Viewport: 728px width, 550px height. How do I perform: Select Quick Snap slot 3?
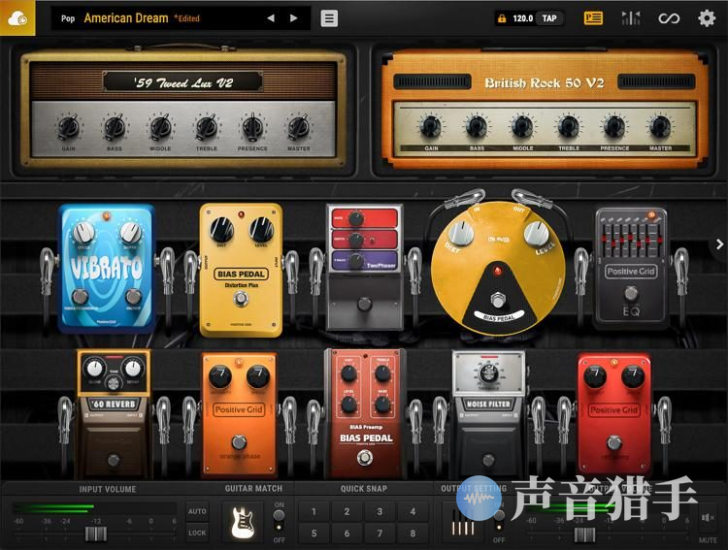380,511
